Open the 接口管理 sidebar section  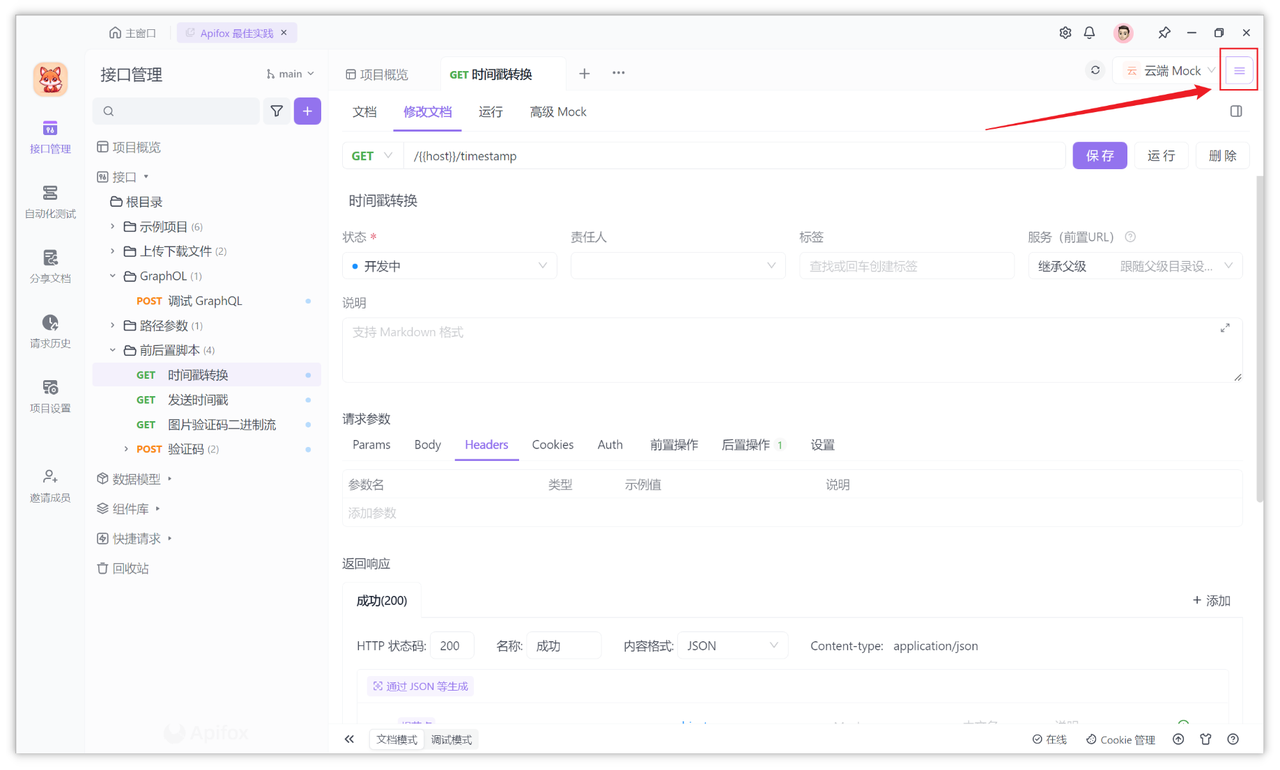tap(50, 137)
